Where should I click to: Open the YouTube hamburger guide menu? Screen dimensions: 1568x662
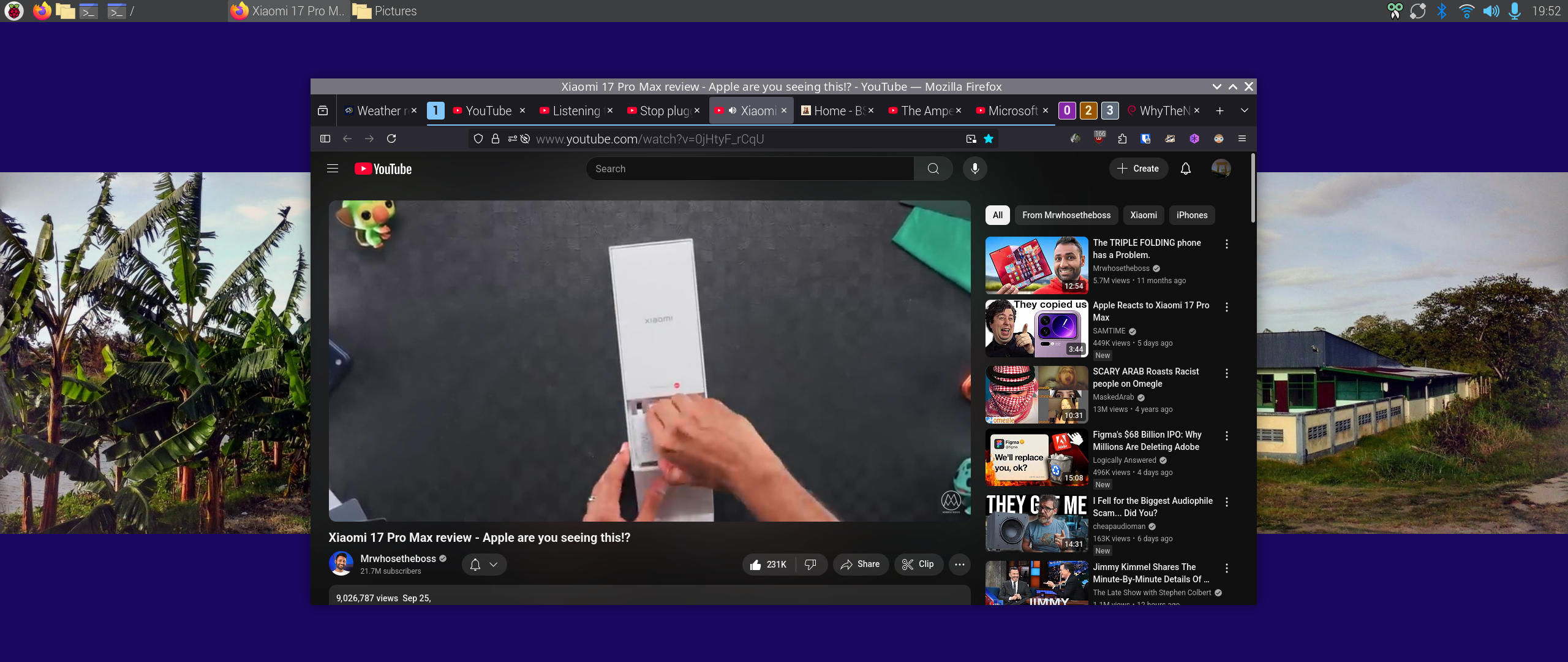[x=333, y=169]
